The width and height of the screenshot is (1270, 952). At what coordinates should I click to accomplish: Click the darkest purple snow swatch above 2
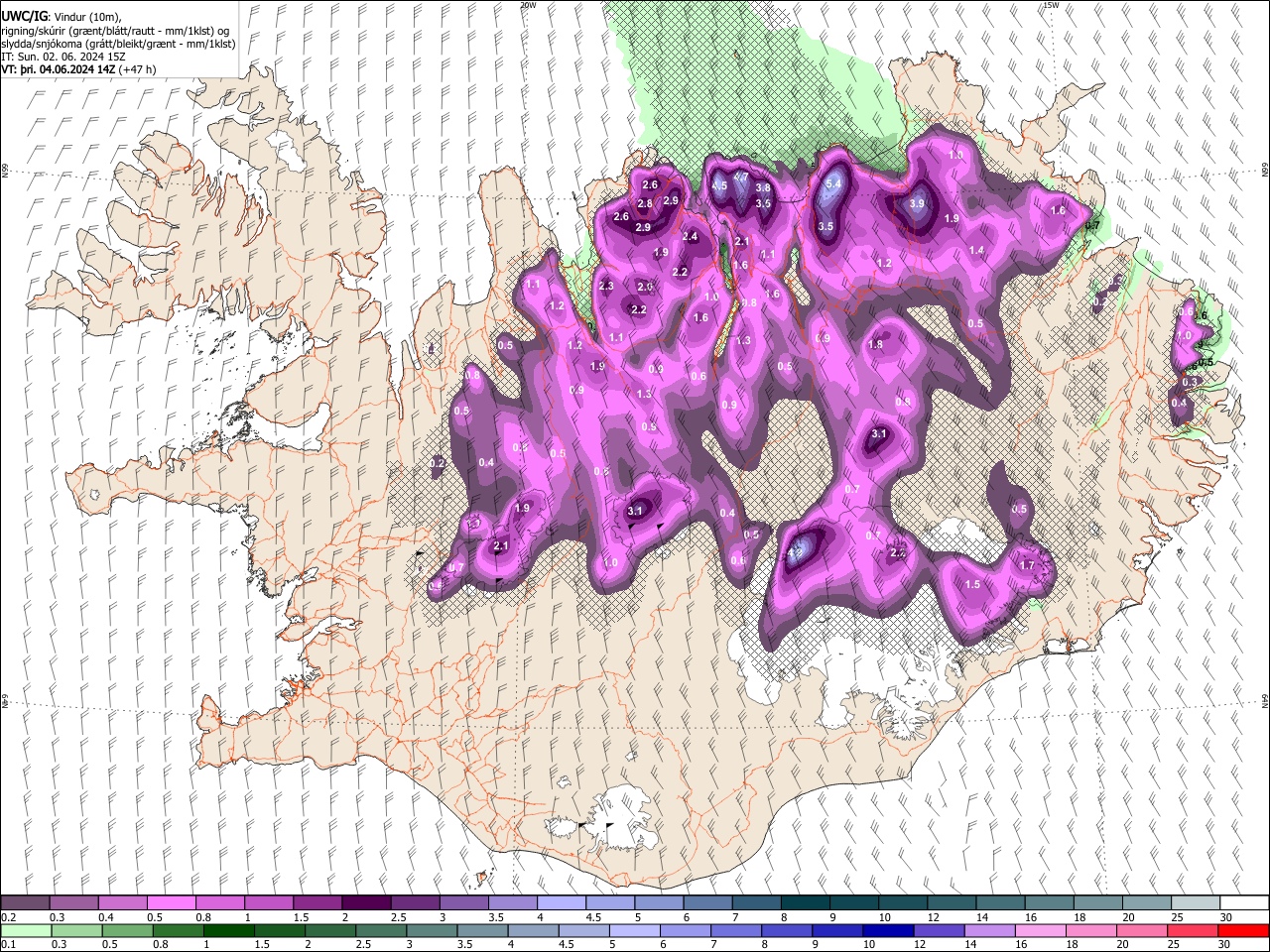pyautogui.click(x=366, y=903)
